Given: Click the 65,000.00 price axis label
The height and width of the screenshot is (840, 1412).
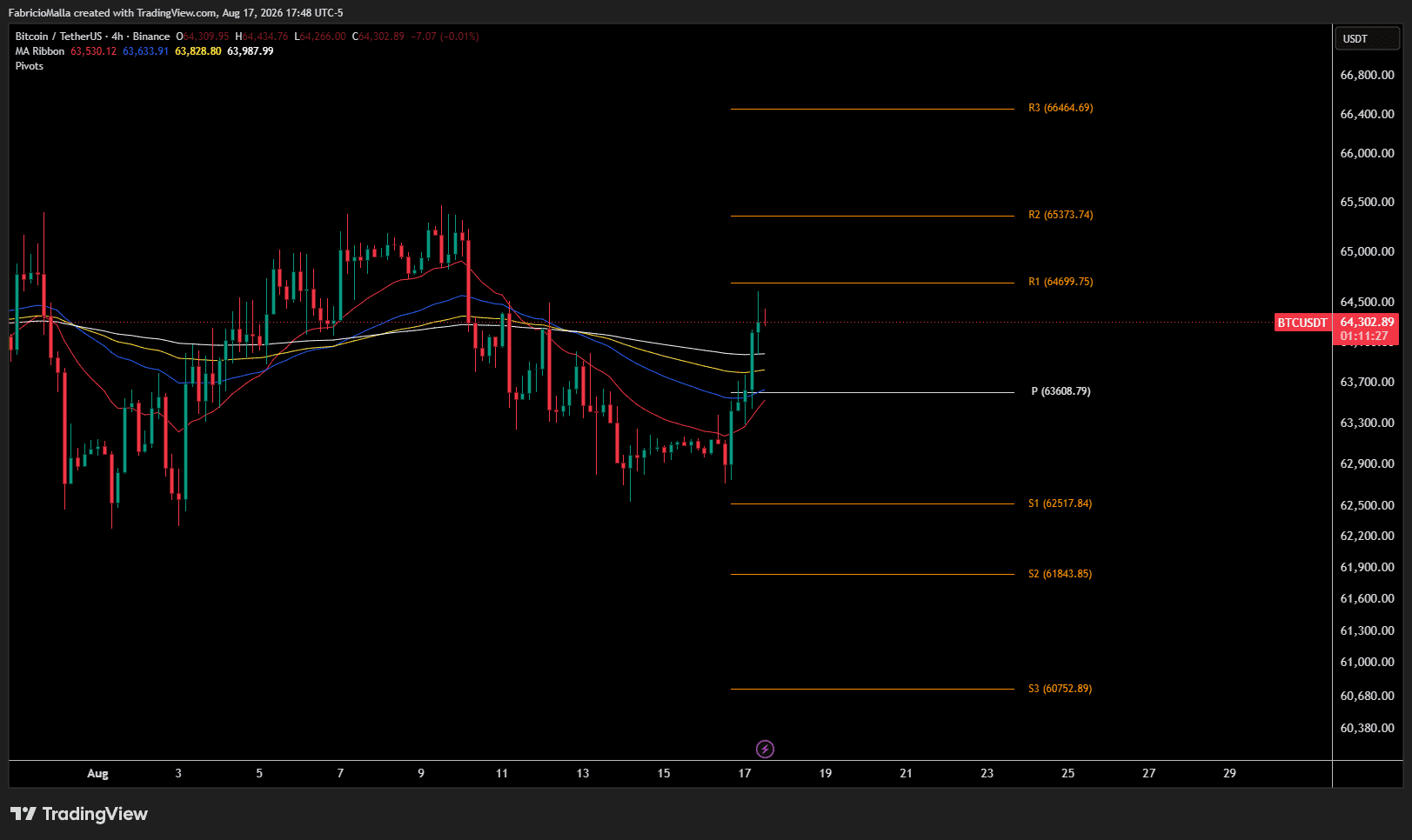Looking at the screenshot, I should [1368, 251].
